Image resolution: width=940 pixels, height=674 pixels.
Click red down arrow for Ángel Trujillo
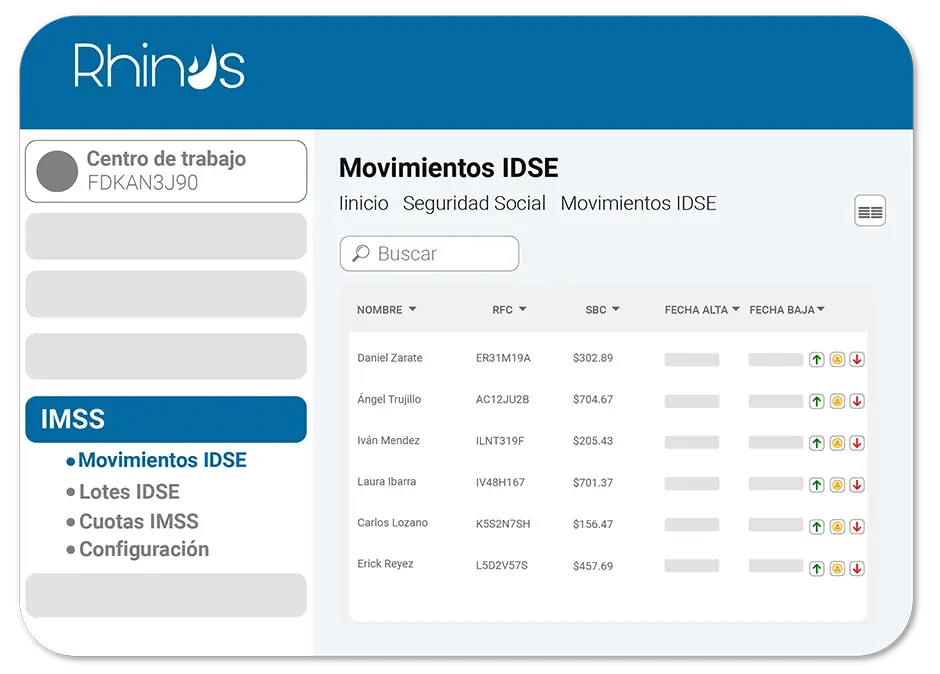point(857,401)
